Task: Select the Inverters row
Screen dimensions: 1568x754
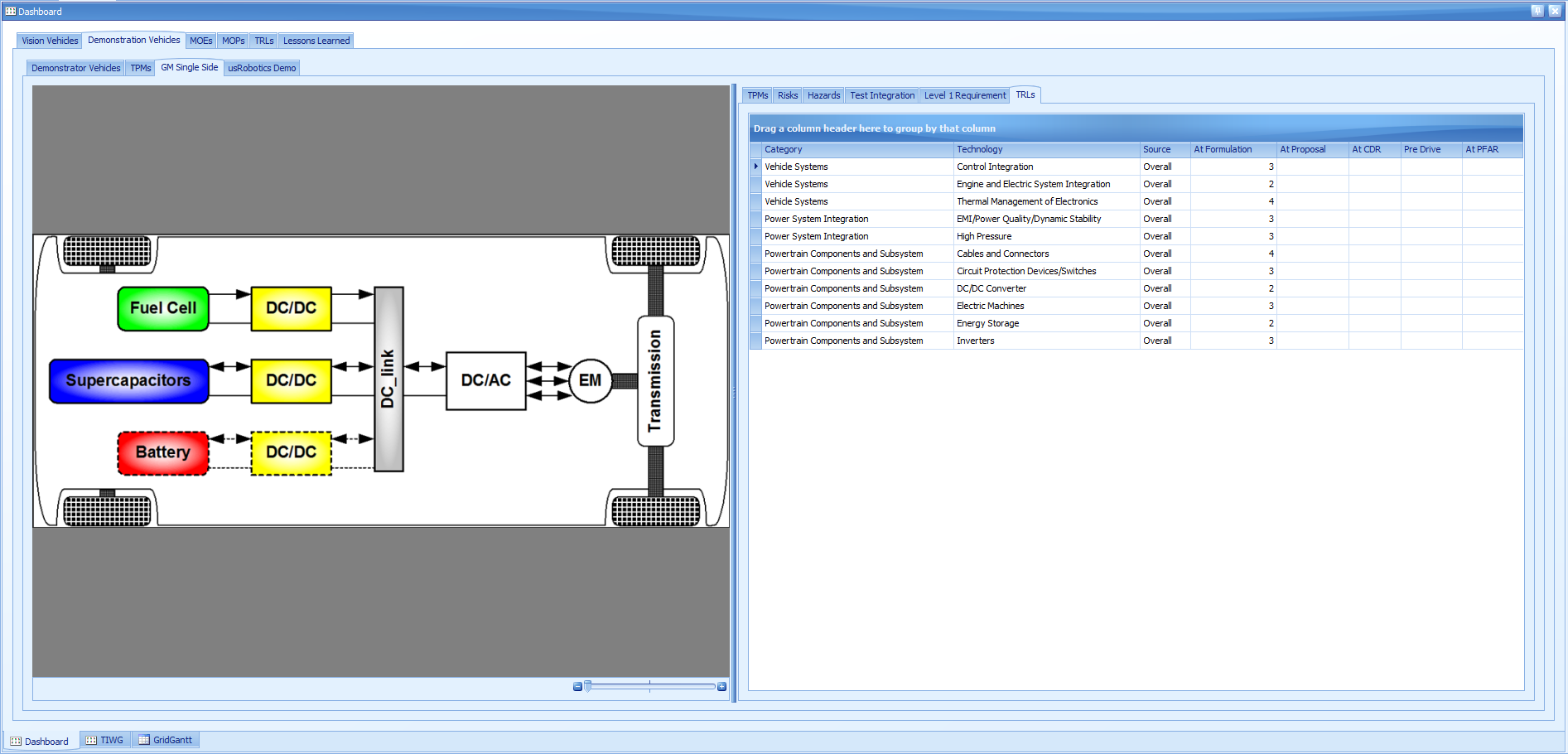Action: [1136, 341]
